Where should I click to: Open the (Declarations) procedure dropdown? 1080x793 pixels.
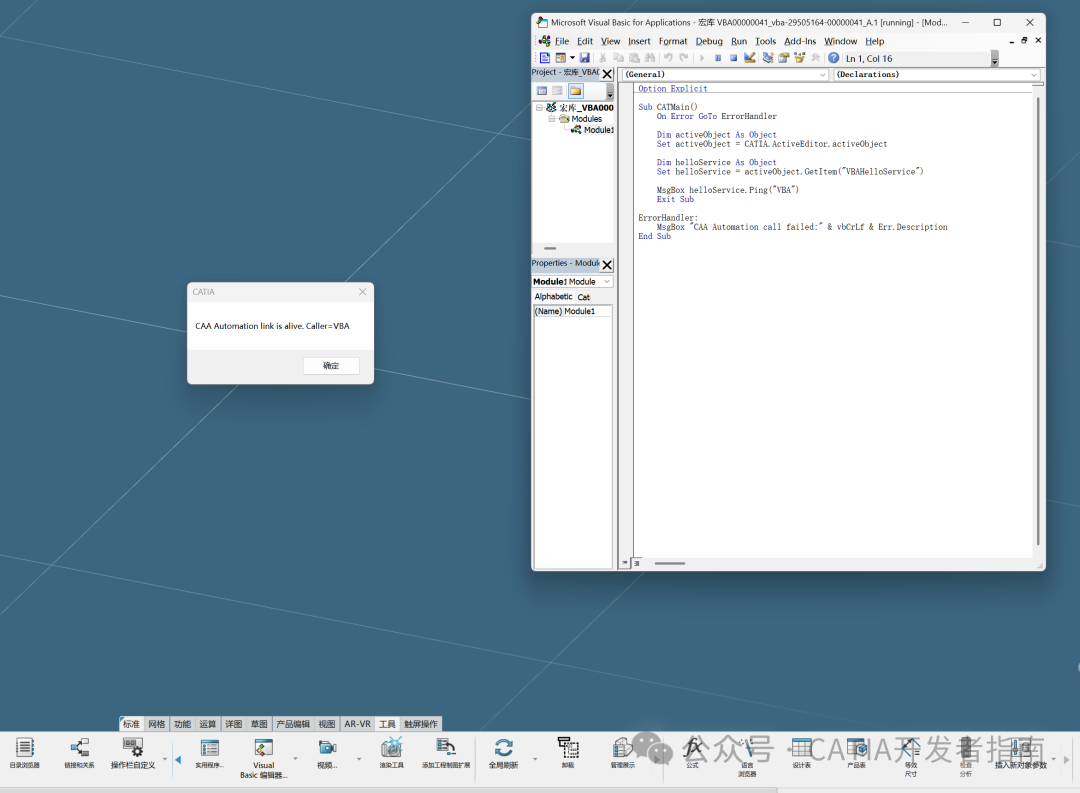click(1033, 74)
